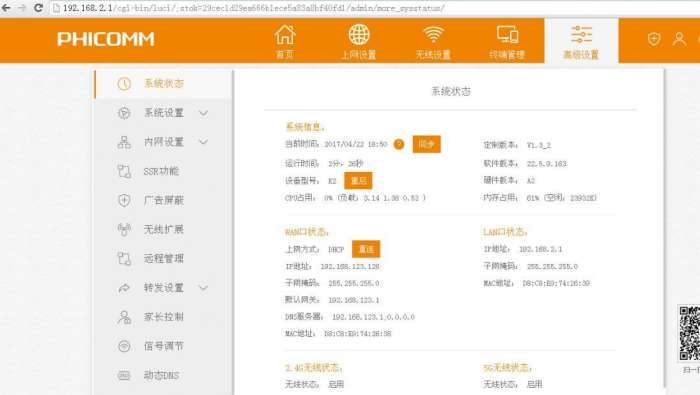Screen dimensions: 700x395
Task: Select the 高级设置 advanced settings tab
Action: click(x=581, y=42)
